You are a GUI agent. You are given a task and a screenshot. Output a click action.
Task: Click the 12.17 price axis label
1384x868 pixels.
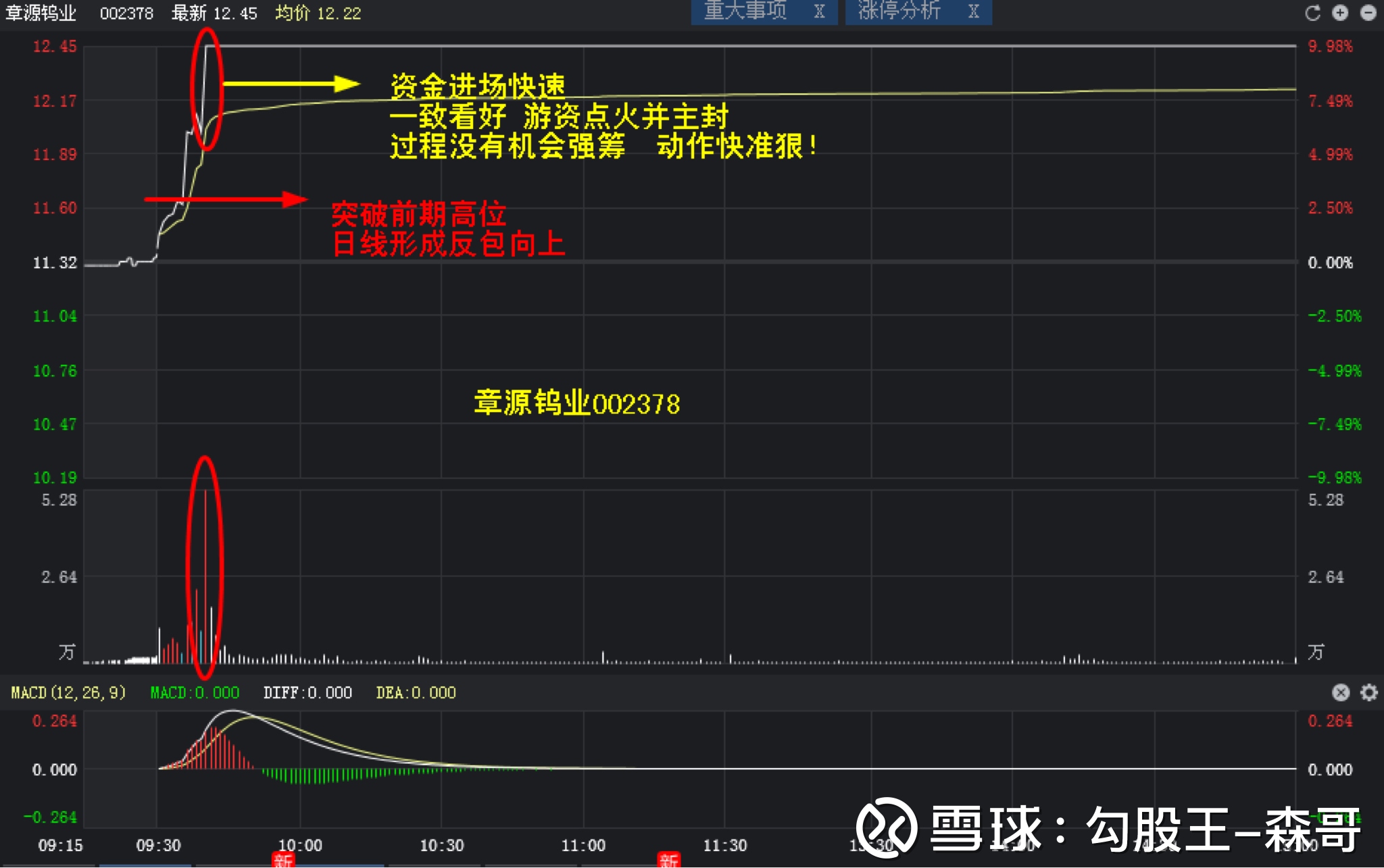[x=55, y=101]
